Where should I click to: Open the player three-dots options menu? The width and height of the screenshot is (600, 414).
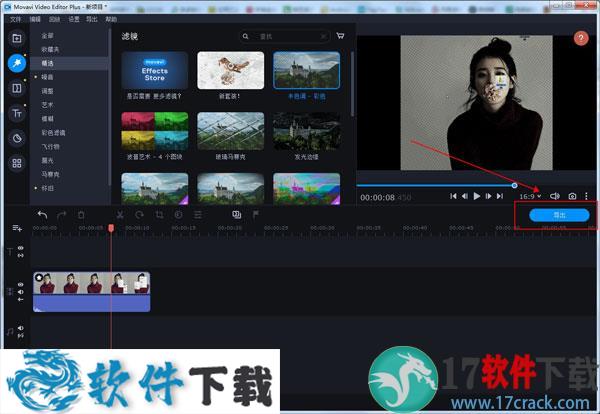click(x=586, y=196)
